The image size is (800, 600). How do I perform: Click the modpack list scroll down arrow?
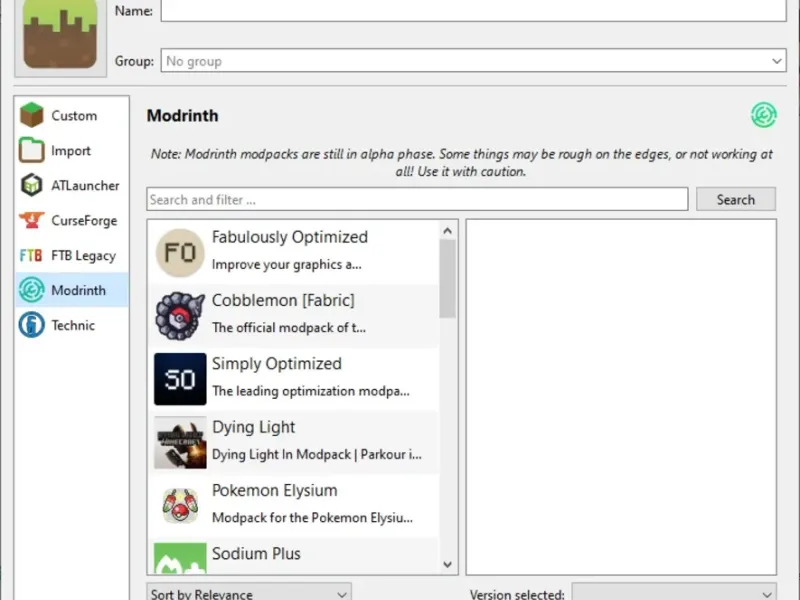[447, 564]
